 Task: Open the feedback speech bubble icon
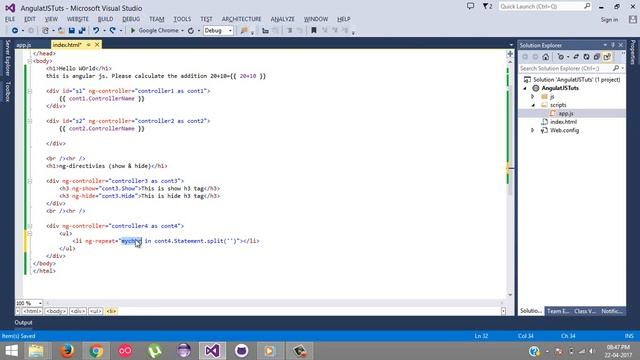(x=471, y=6)
